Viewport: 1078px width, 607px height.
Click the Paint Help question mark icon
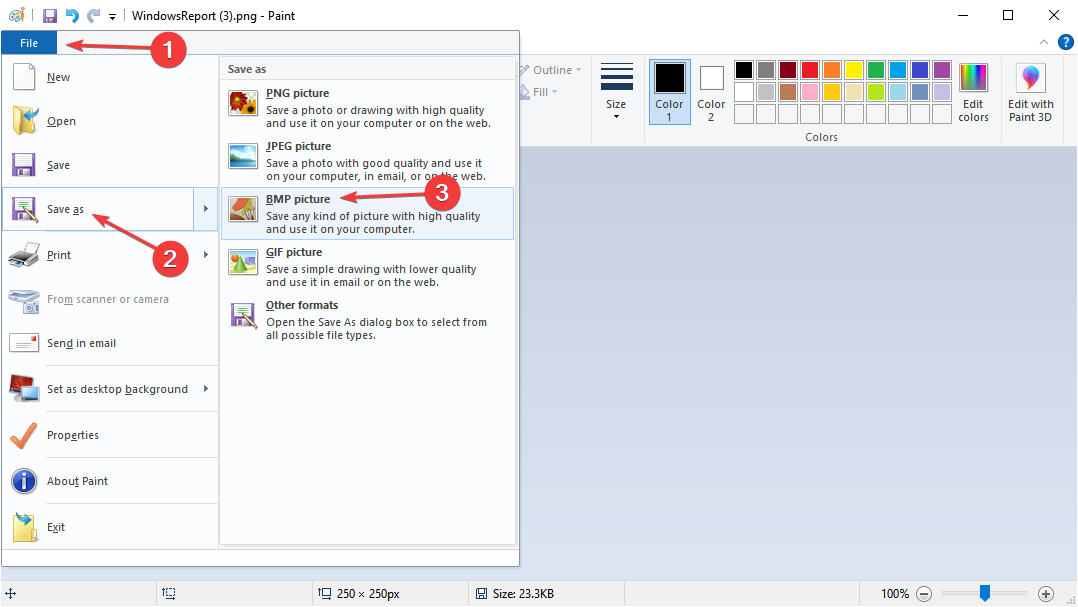[1065, 43]
